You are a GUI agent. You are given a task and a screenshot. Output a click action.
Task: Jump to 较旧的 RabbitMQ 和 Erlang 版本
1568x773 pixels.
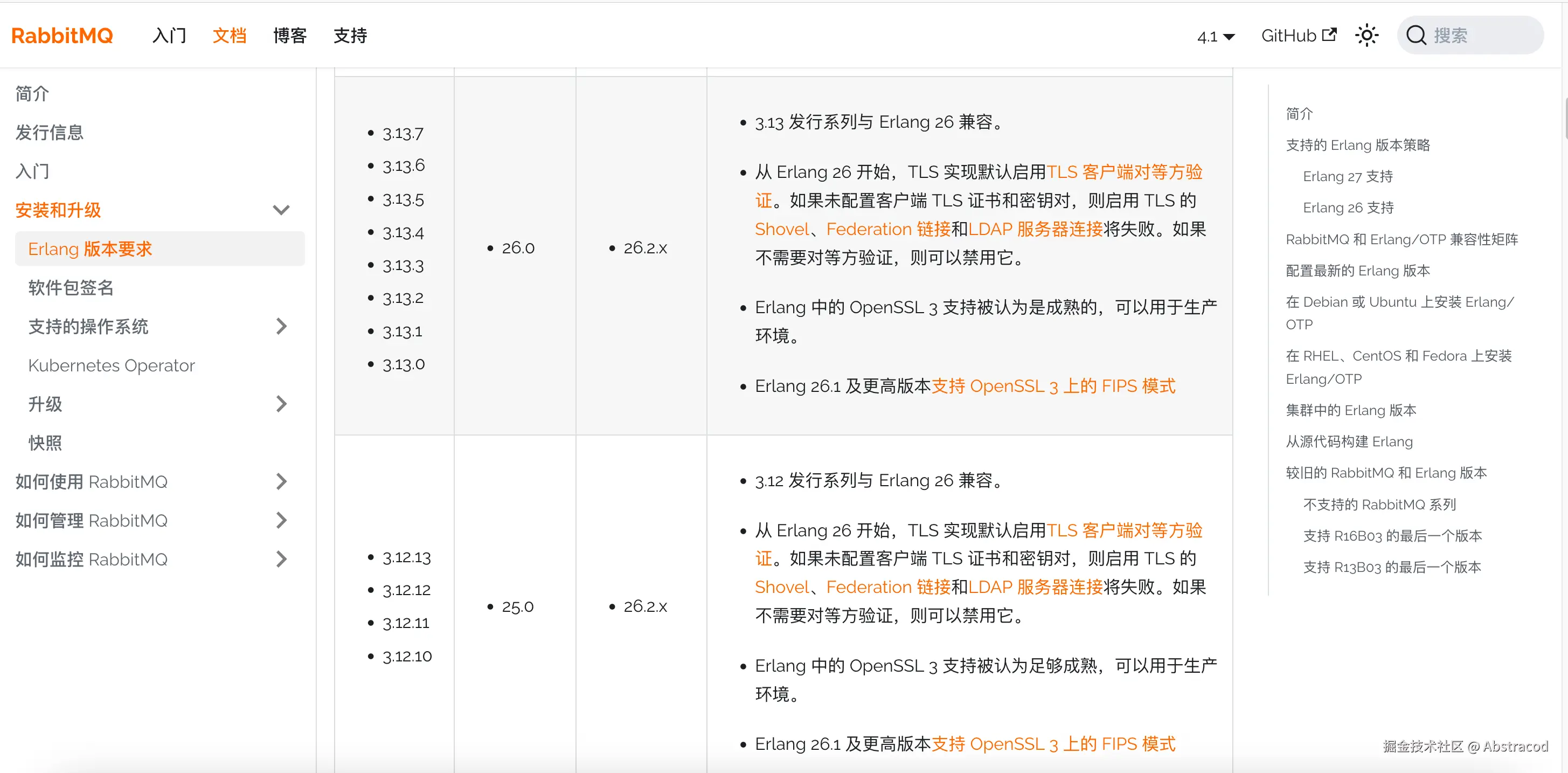click(1386, 473)
